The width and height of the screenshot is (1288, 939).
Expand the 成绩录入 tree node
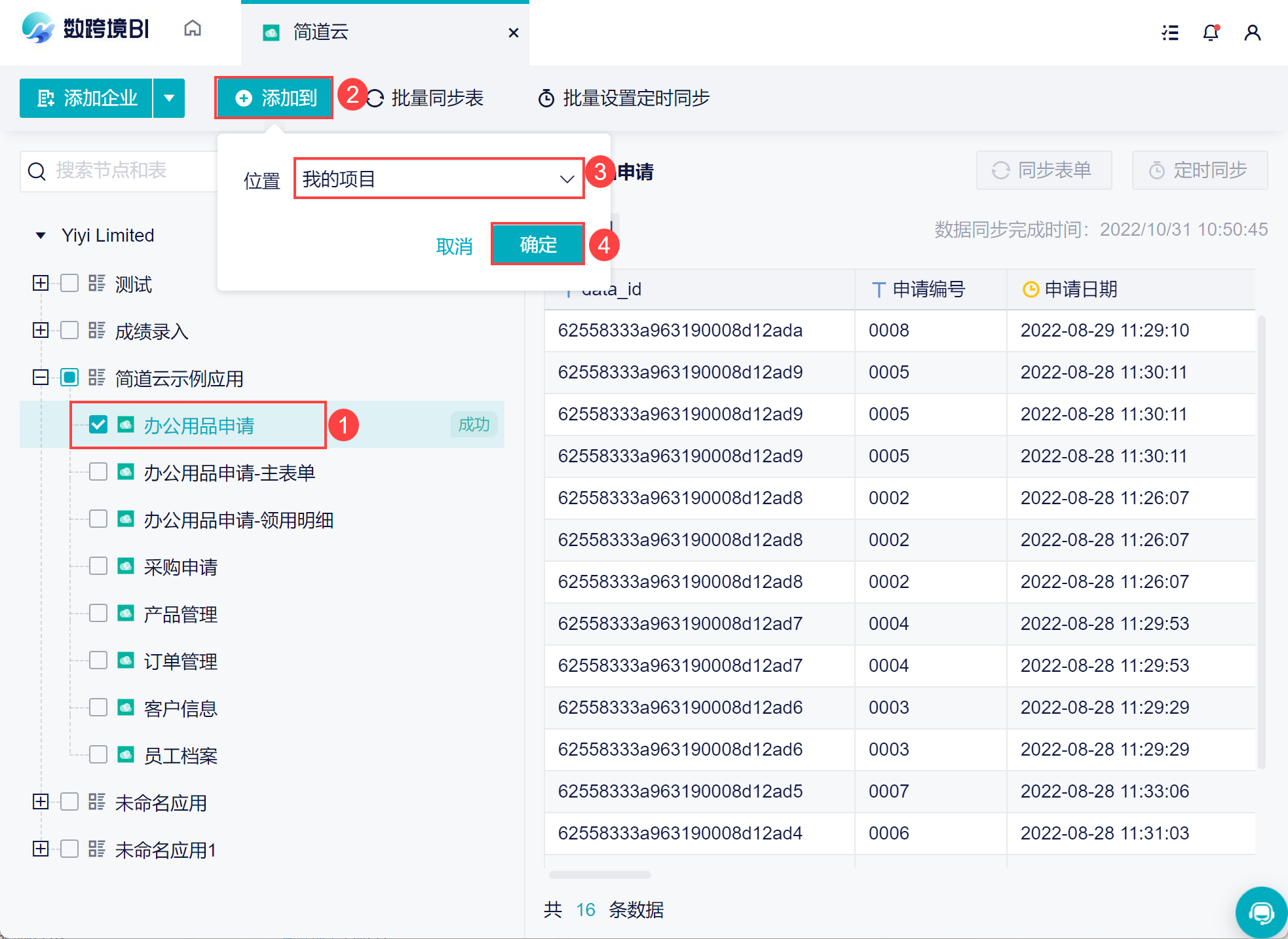[41, 330]
